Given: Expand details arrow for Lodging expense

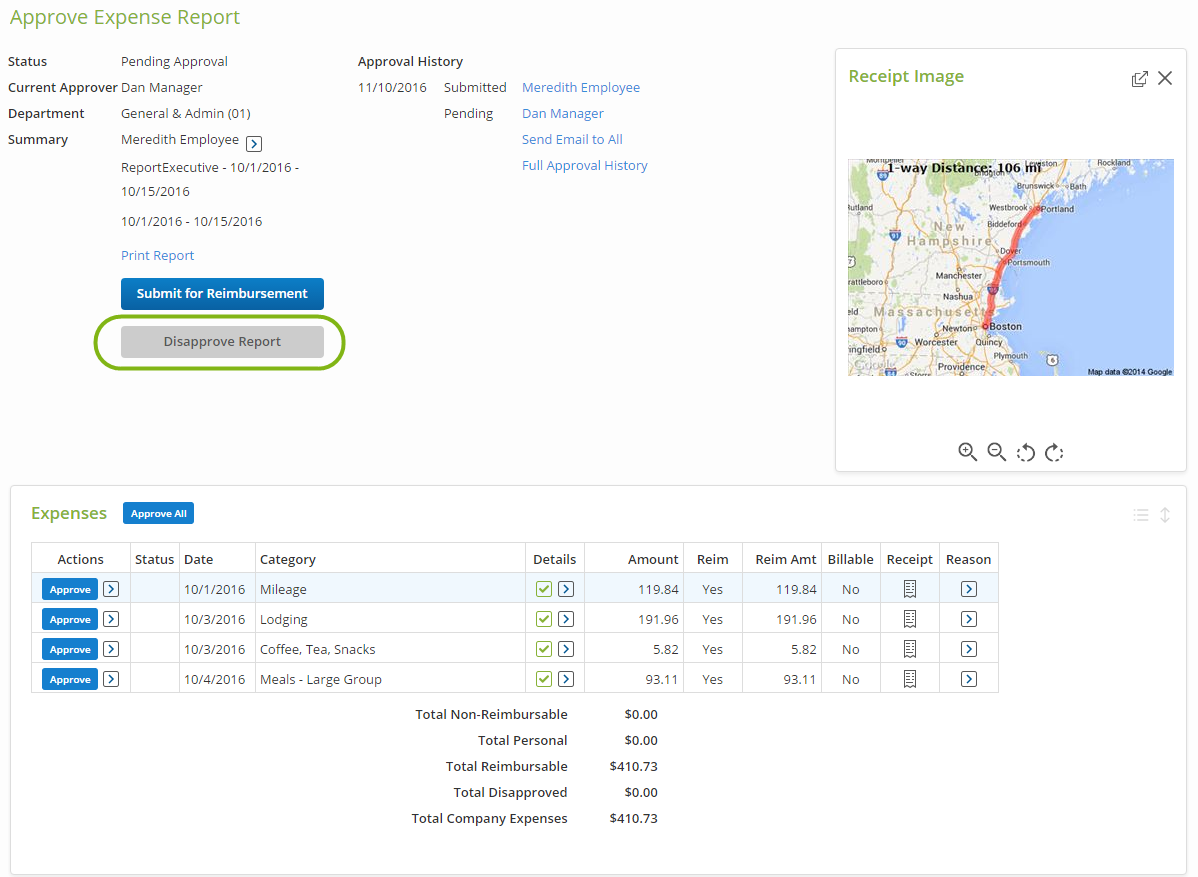Looking at the screenshot, I should coord(566,619).
